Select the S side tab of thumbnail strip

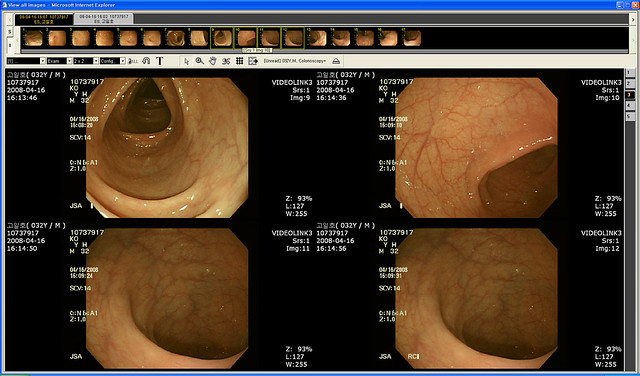(10, 32)
